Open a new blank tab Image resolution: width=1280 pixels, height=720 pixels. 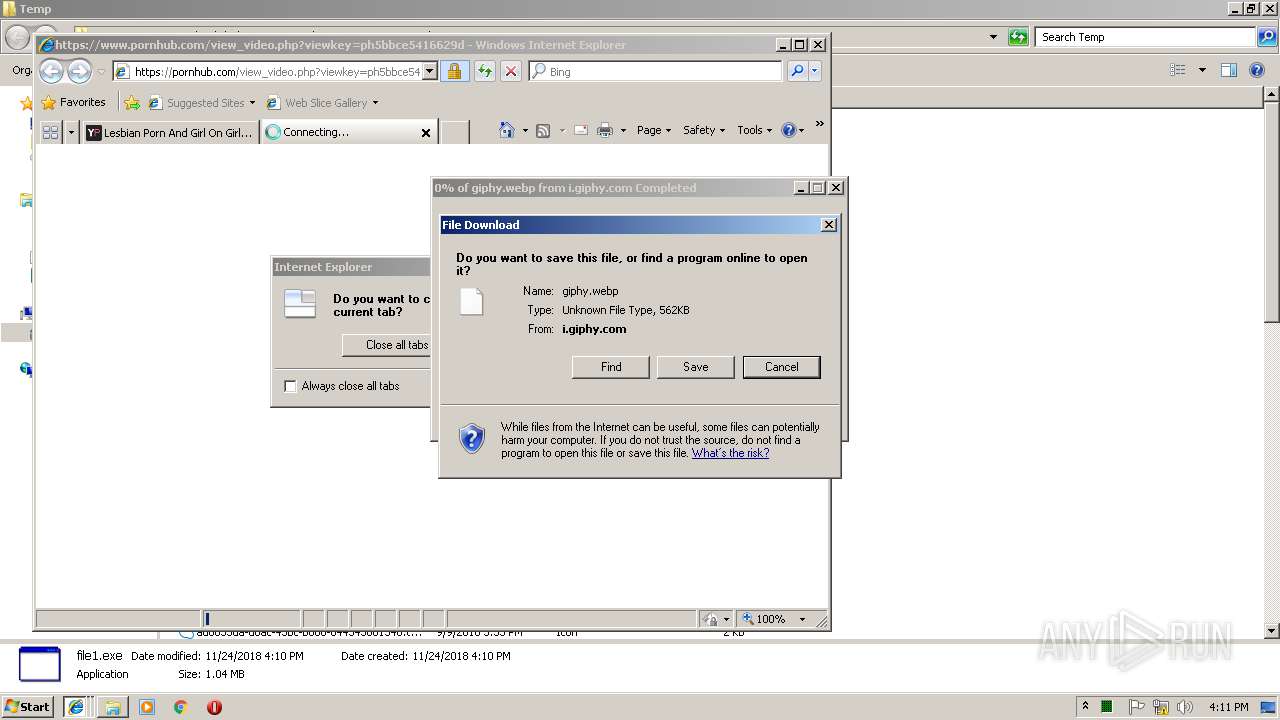click(454, 132)
